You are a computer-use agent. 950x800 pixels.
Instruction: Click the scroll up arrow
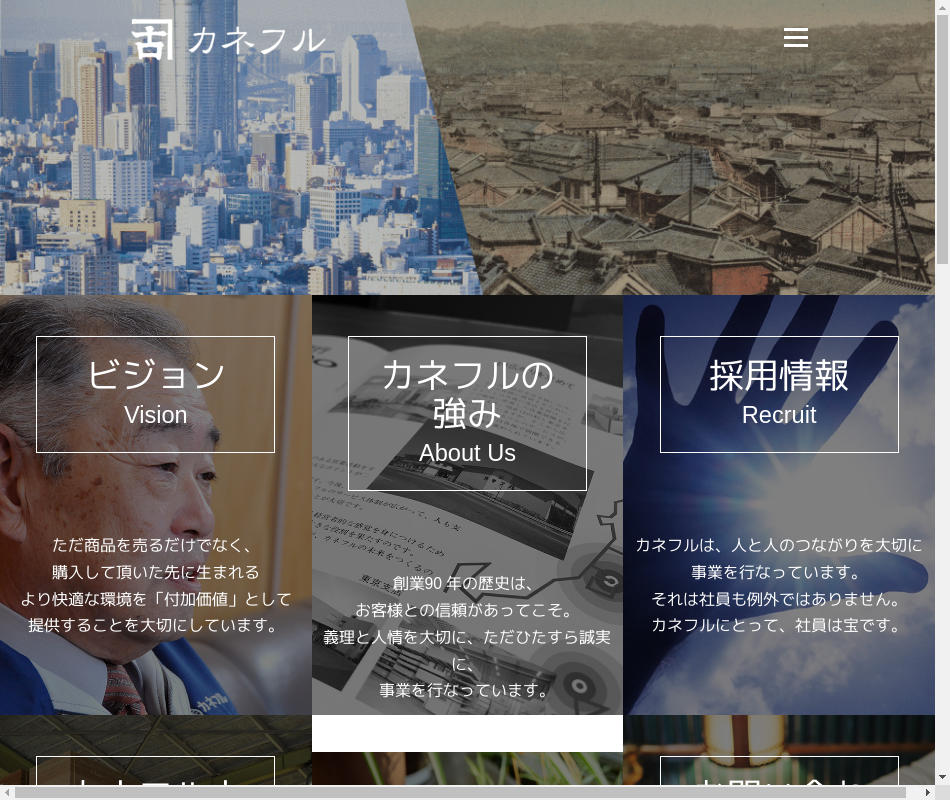tap(942, 7)
